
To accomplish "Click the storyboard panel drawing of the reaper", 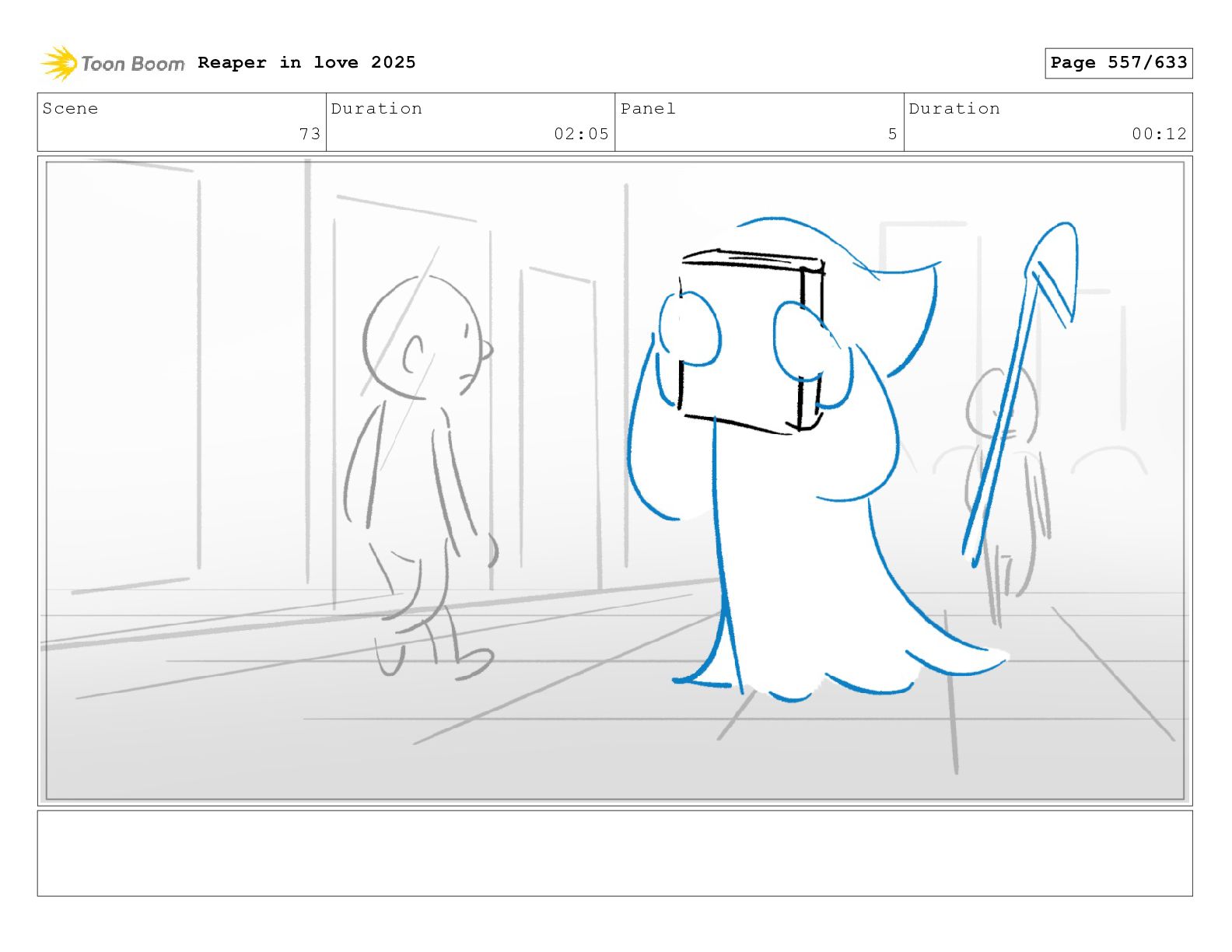I will (614, 481).
